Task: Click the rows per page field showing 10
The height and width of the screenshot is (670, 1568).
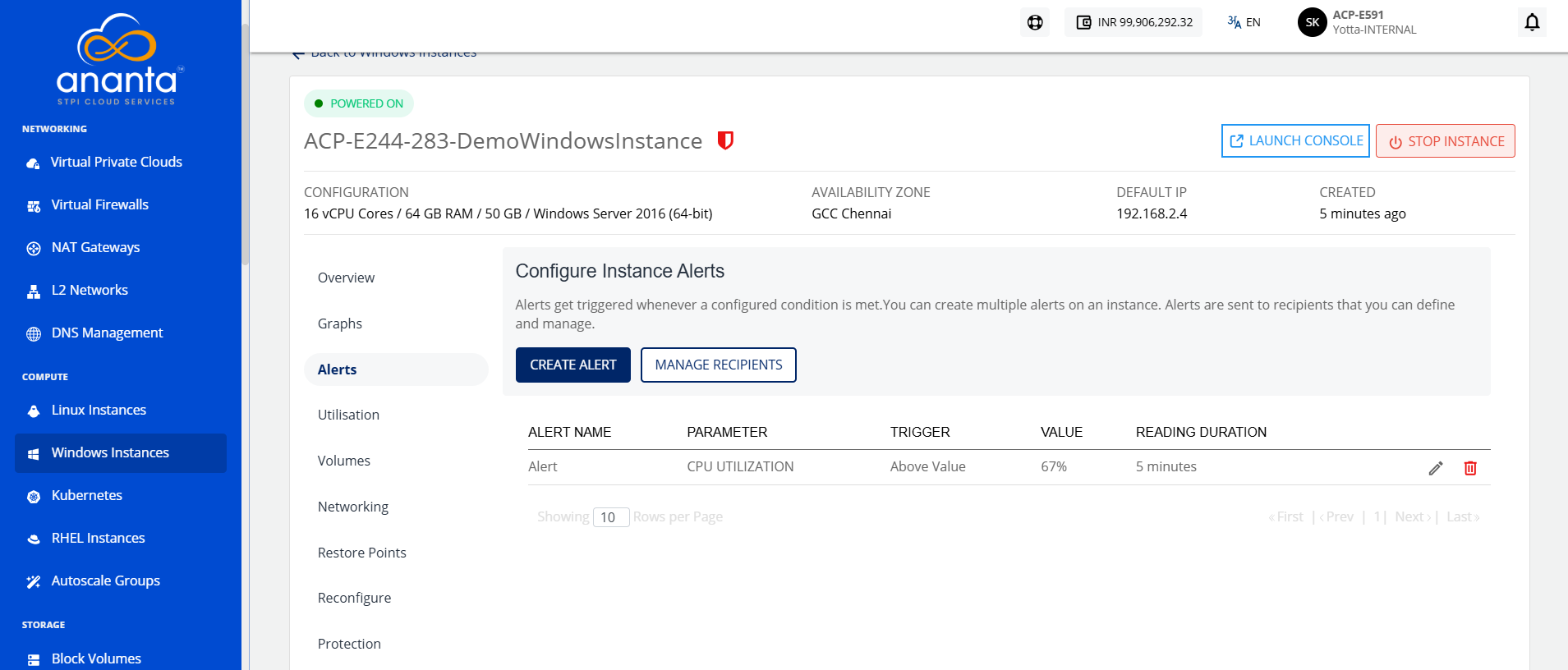Action: (611, 517)
